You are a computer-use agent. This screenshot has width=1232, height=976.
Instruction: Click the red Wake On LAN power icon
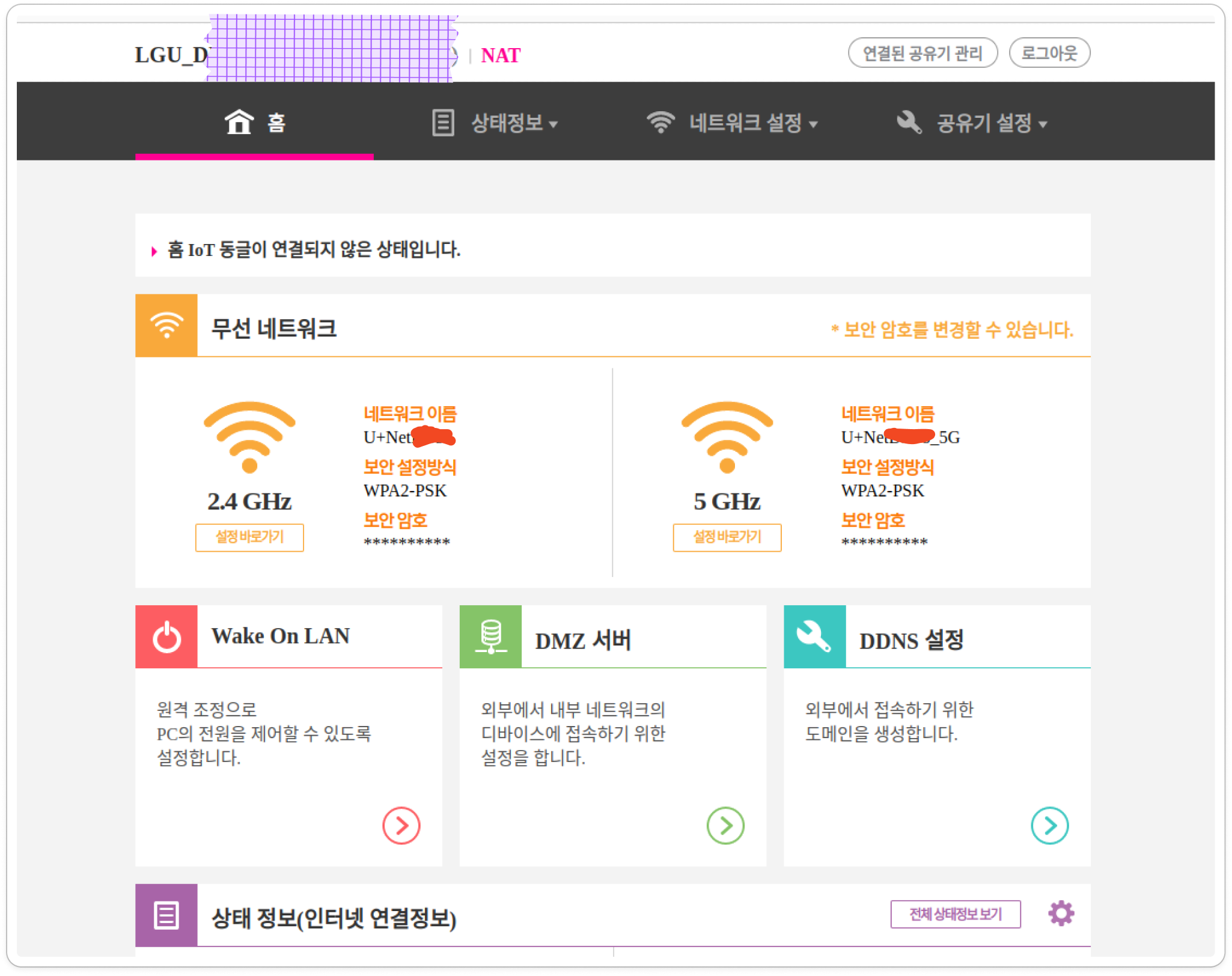(166, 636)
